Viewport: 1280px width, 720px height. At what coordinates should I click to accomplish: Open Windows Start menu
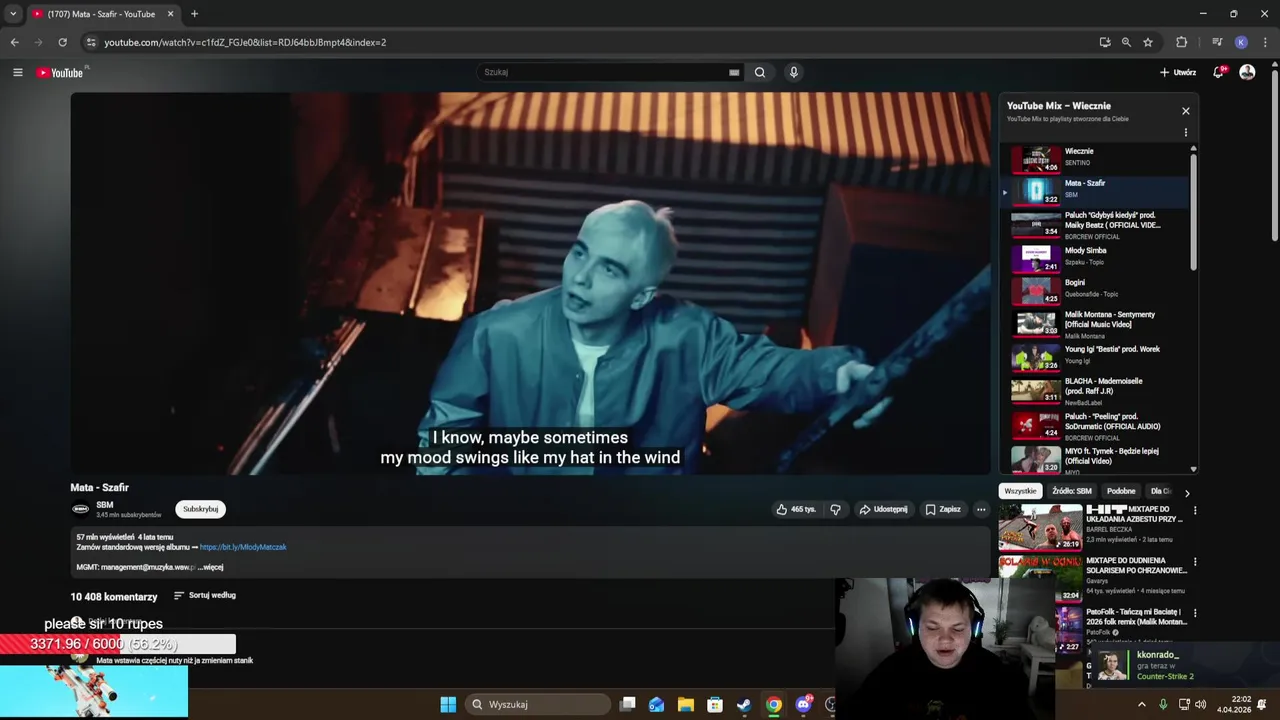448,704
